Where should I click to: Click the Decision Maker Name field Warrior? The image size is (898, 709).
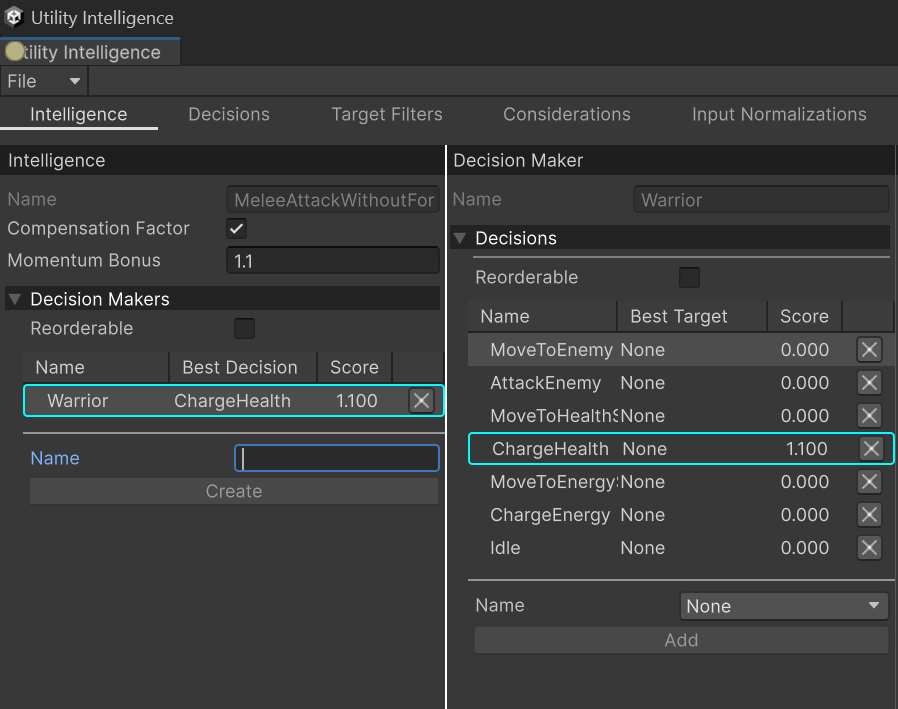click(761, 199)
